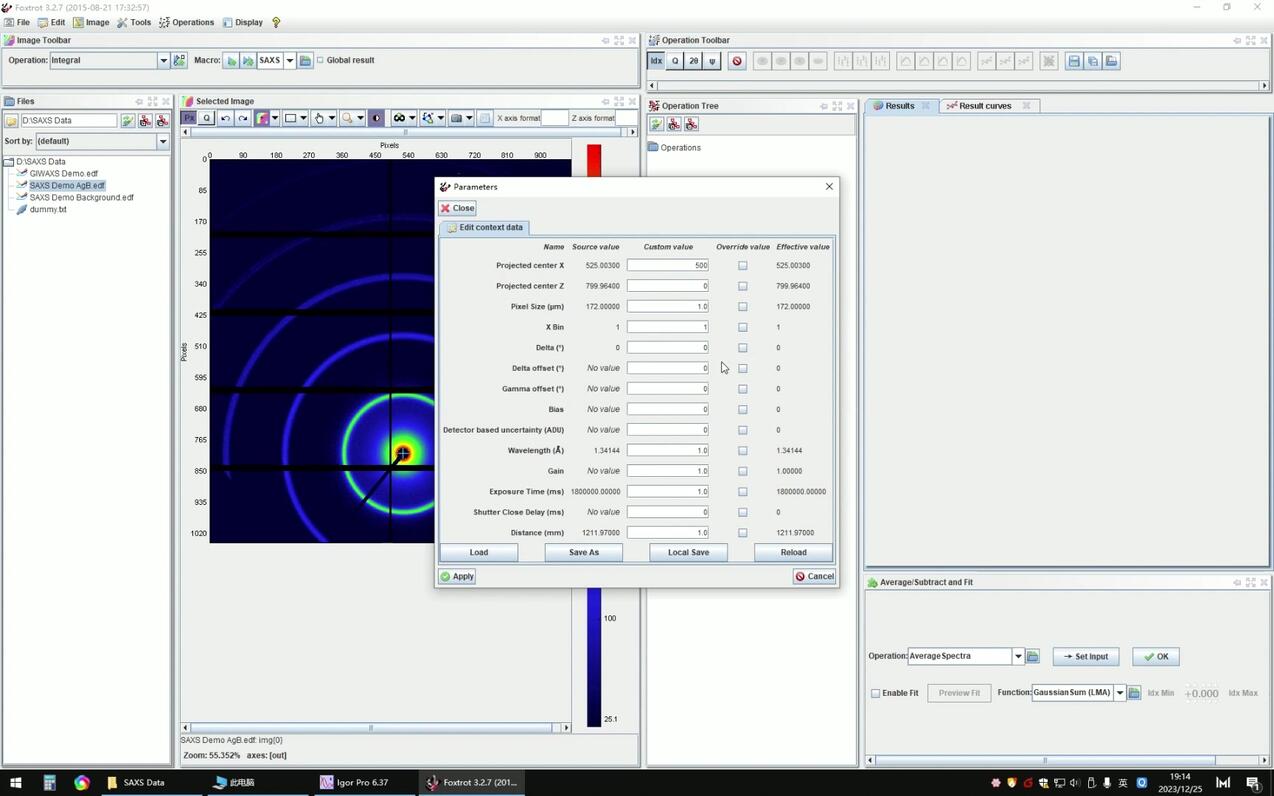Run the macro play button
This screenshot has height=796, width=1274.
[x=231, y=61]
